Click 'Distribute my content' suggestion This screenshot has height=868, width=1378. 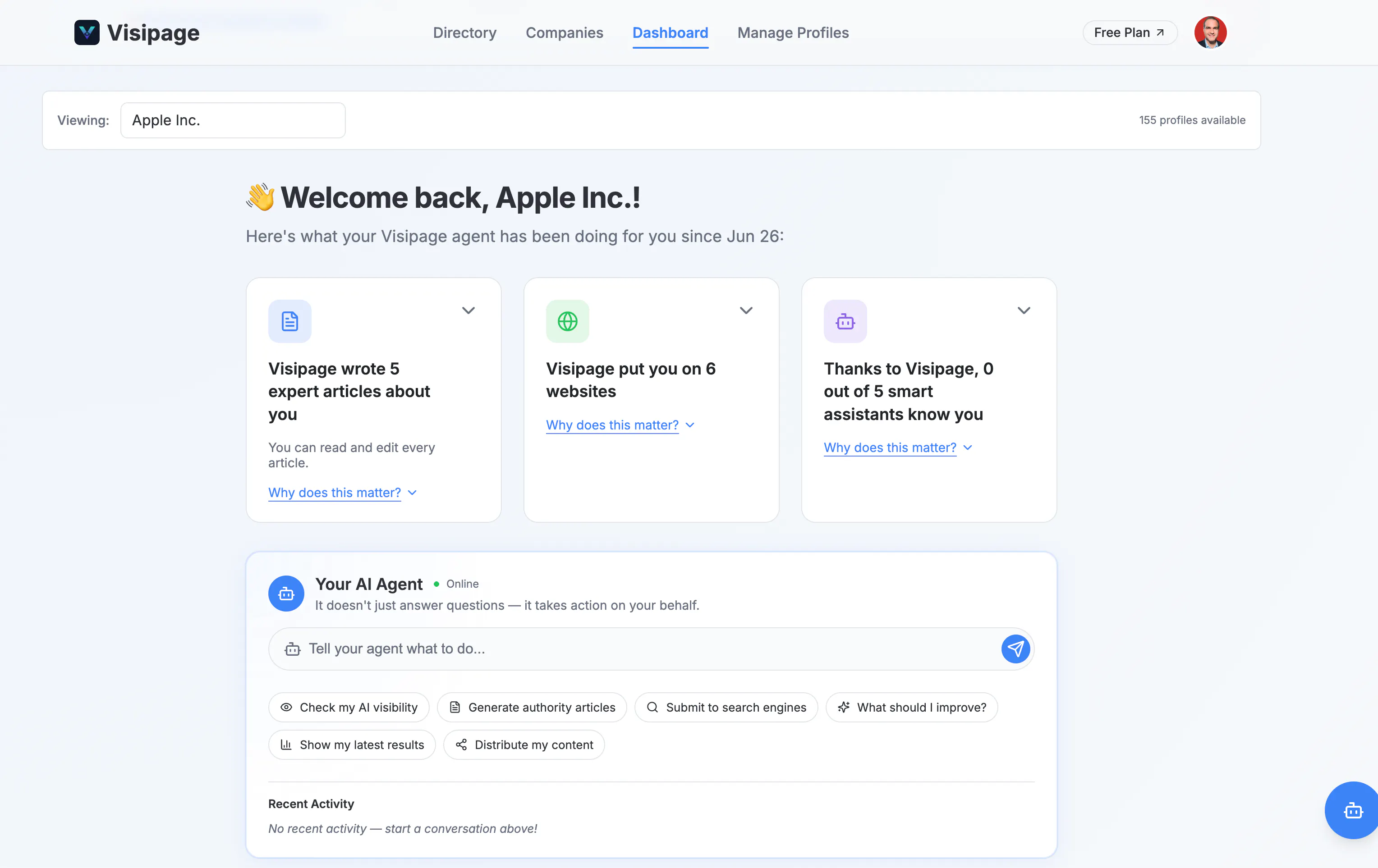coord(524,745)
